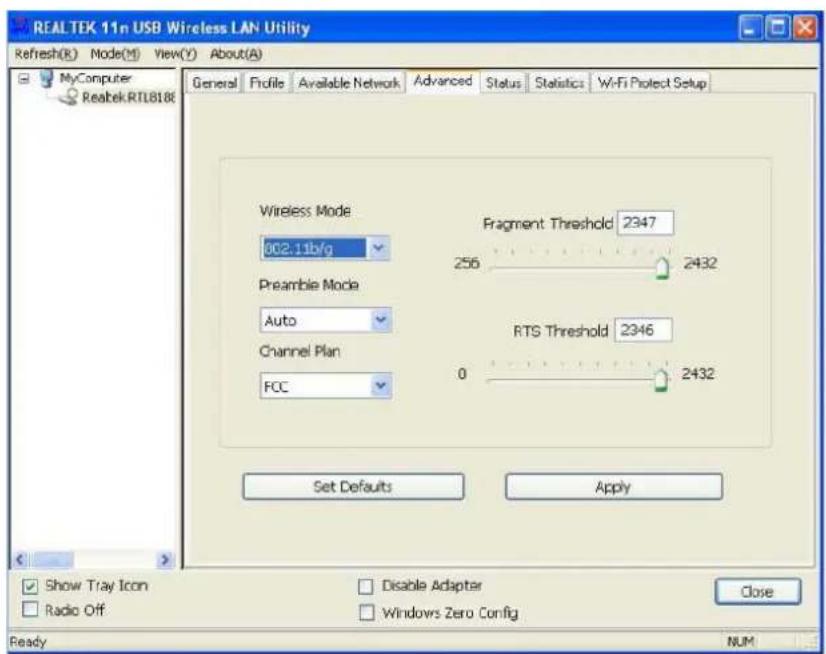Collapse the MyComputer tree node
The image size is (826, 654).
click(x=24, y=79)
